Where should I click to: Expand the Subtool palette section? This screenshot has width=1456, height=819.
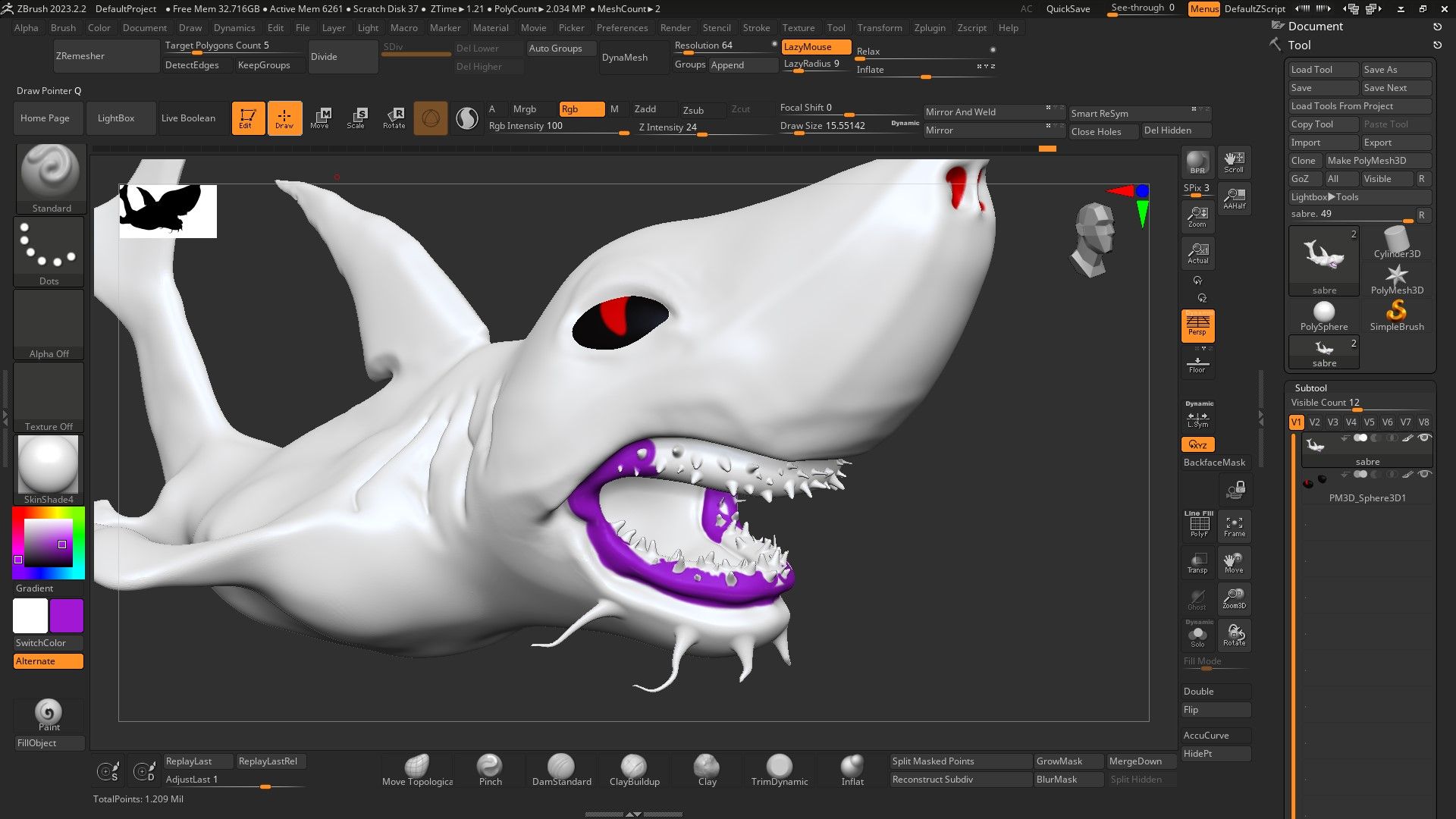1310,388
